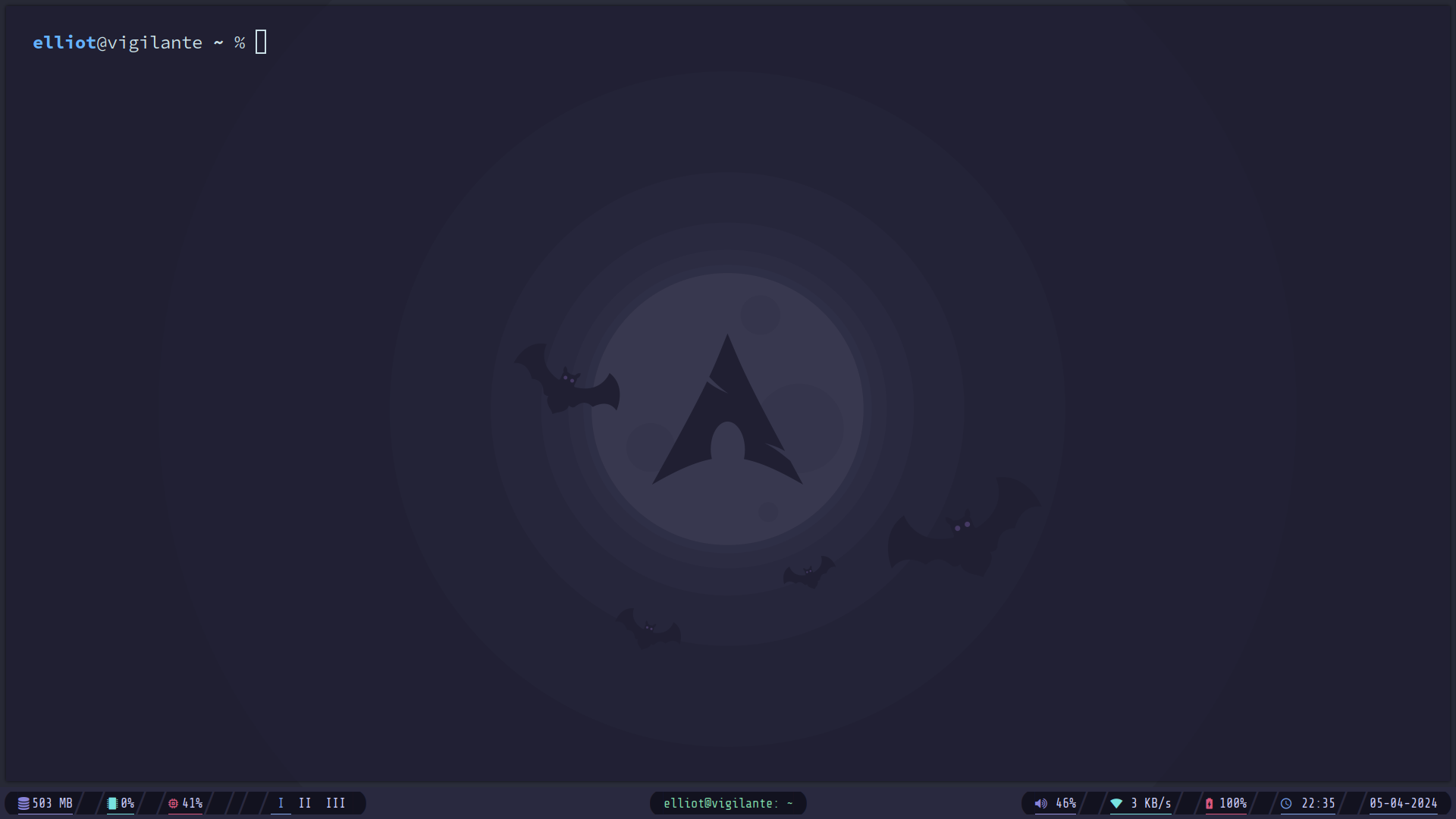
Task: Click the clock icon in the bar
Action: [1286, 803]
